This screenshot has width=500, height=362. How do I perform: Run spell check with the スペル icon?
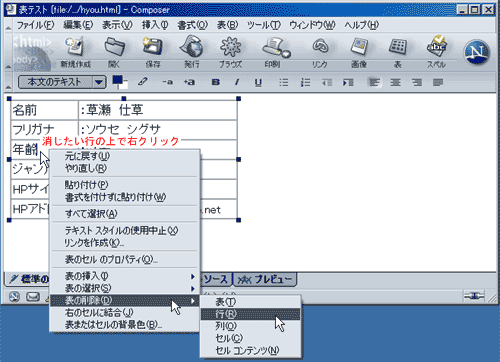point(436,52)
